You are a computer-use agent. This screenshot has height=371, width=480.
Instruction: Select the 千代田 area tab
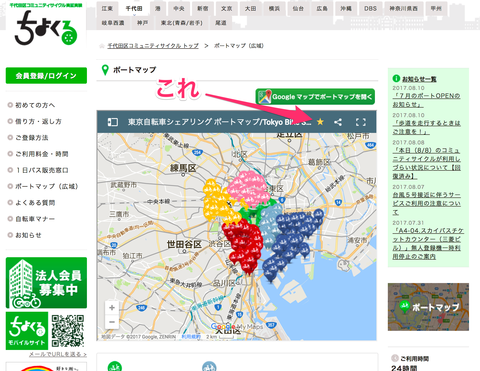point(134,9)
